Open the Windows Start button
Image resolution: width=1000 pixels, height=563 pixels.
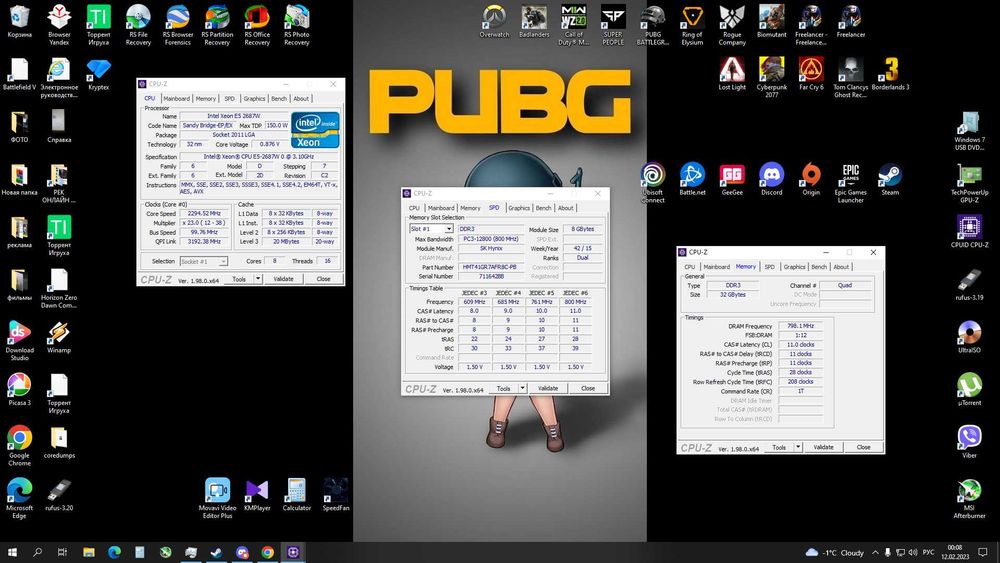[x=11, y=552]
